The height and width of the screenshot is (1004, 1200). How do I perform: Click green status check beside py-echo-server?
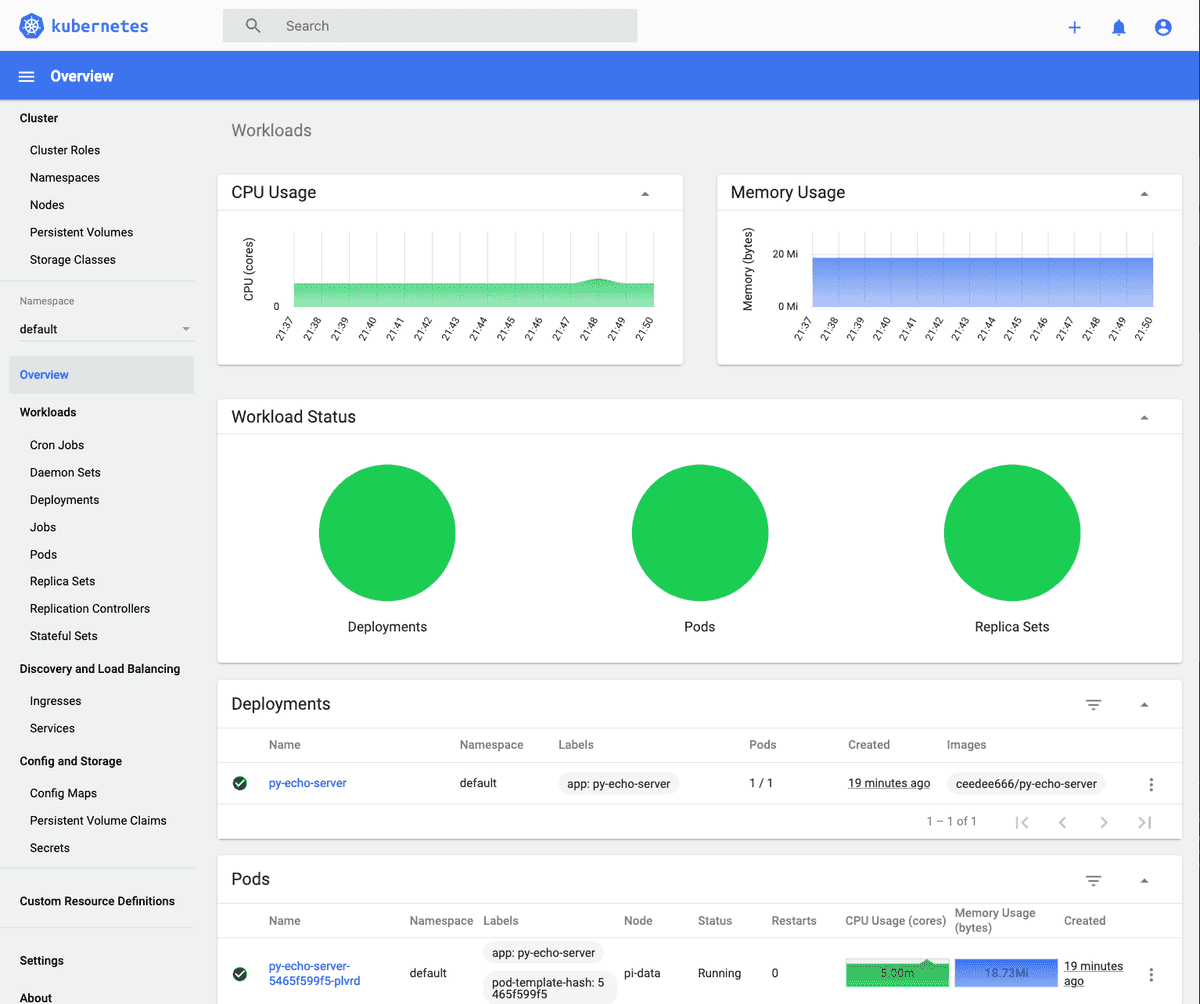(x=240, y=783)
